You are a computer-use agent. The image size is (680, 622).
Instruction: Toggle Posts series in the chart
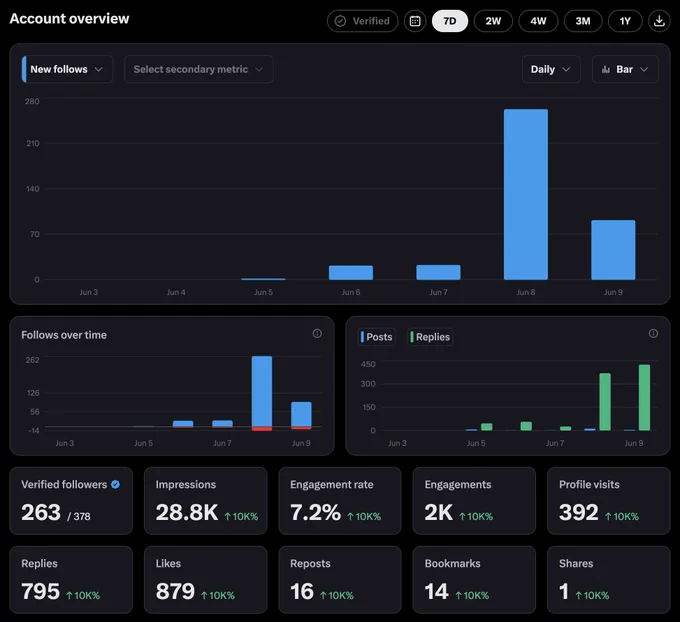tap(376, 337)
